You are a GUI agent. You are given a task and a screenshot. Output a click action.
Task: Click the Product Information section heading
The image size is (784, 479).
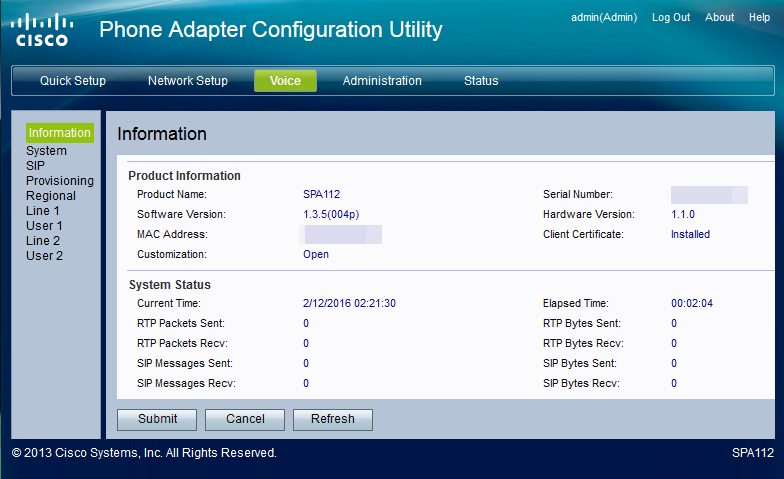coord(184,176)
